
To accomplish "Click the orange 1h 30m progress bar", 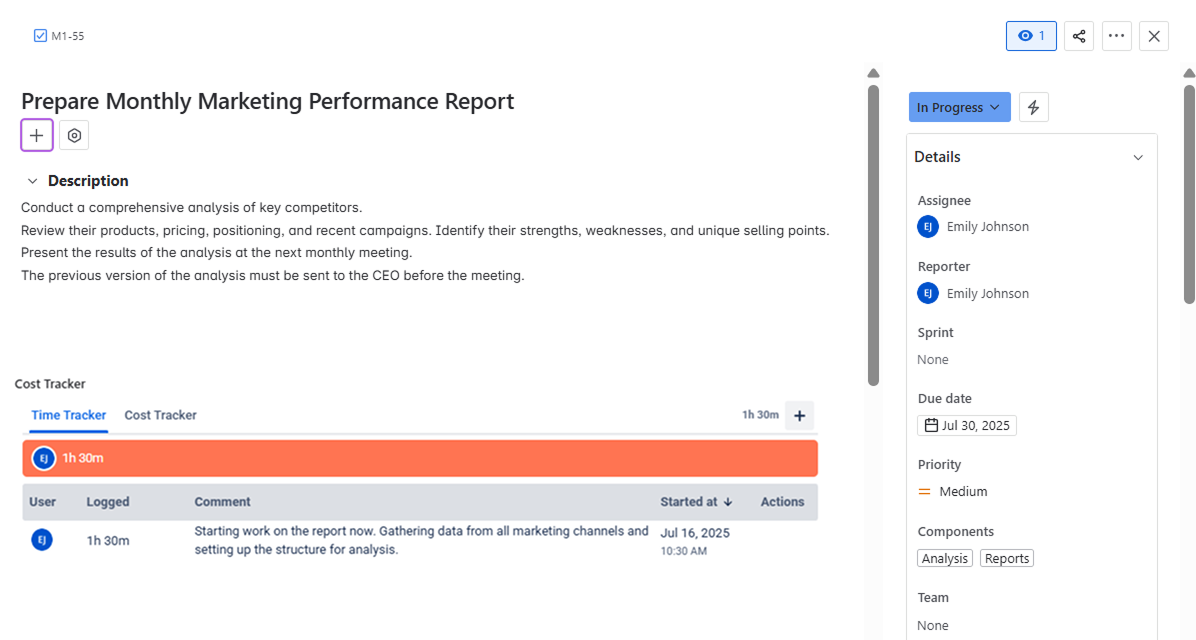I will (420, 458).
